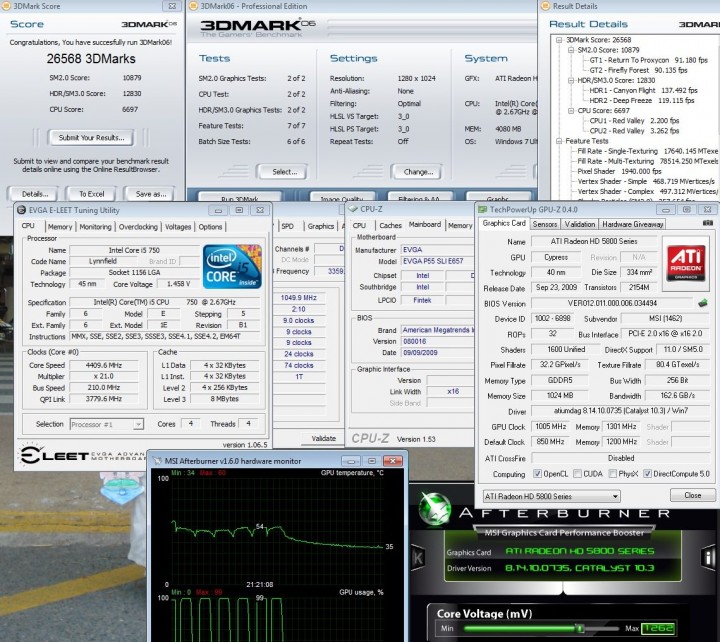Close the MSI Afterburner hardware monitor

(x=393, y=461)
